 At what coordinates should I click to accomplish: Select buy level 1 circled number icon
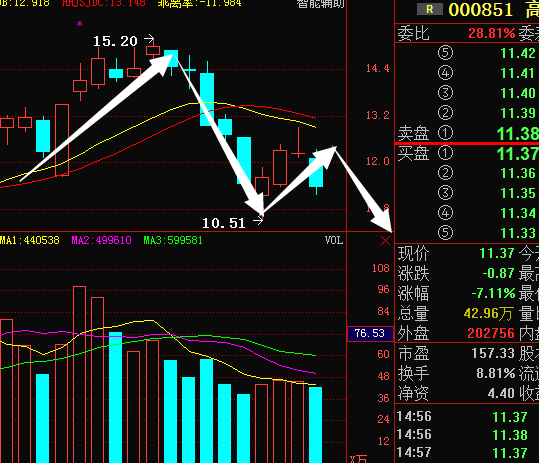(445, 153)
